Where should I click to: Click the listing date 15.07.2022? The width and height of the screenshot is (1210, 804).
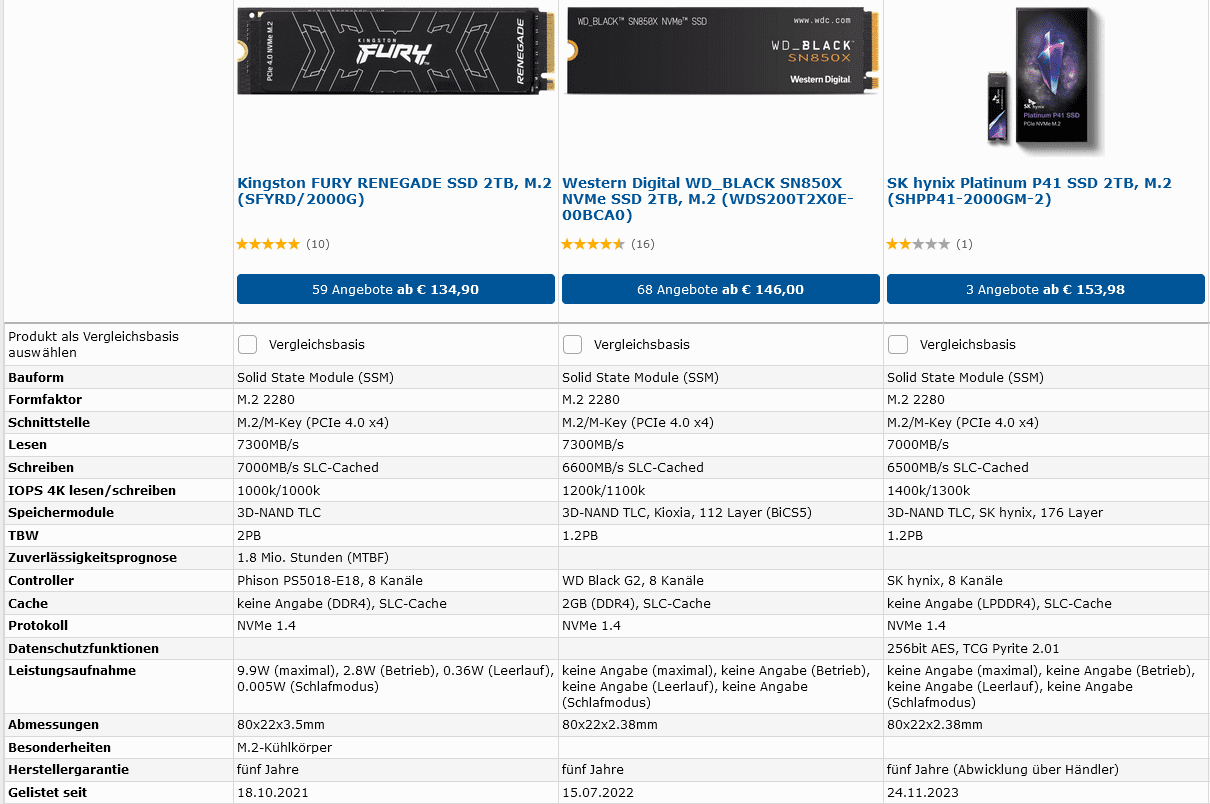coord(598,792)
